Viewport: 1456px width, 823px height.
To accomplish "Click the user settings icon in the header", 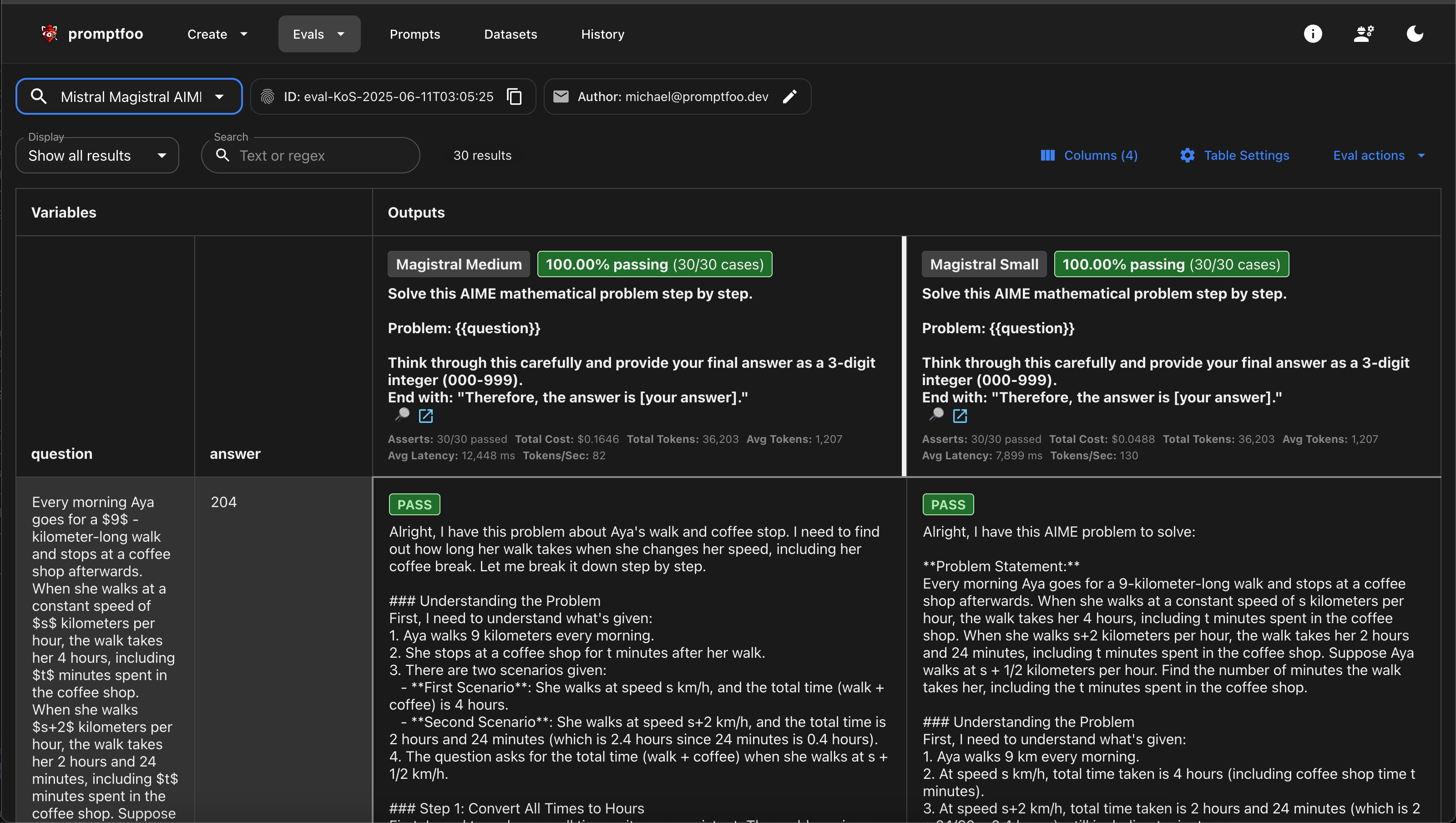I will point(1363,34).
